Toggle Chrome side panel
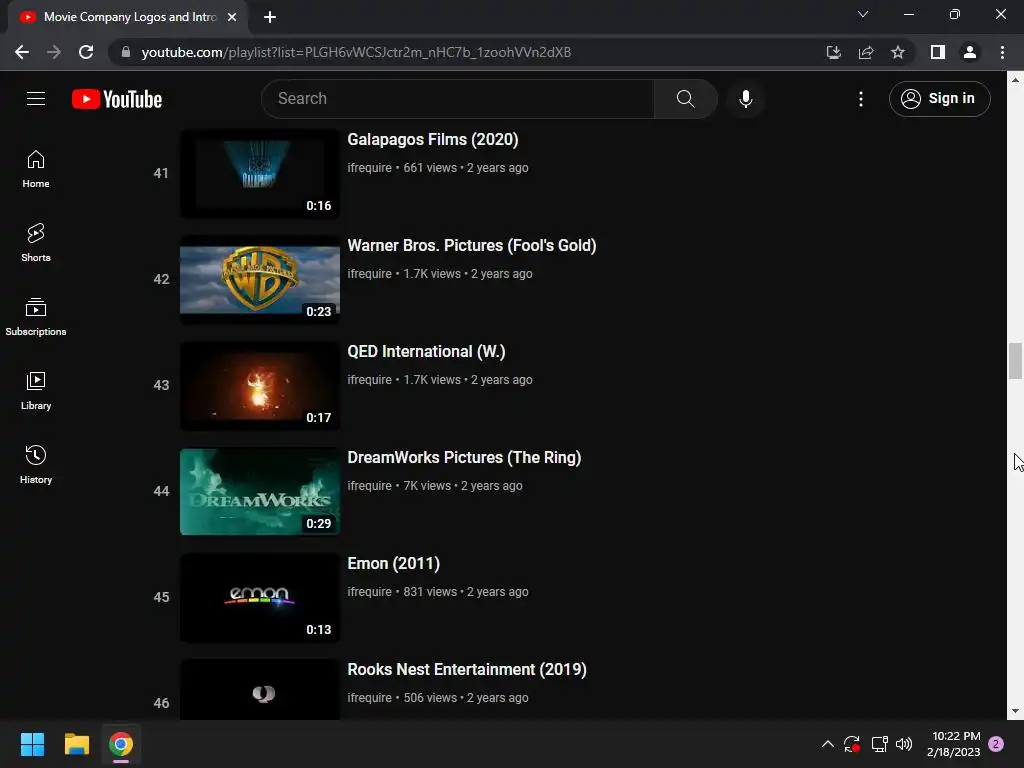Viewport: 1024px width, 768px height. (938, 52)
